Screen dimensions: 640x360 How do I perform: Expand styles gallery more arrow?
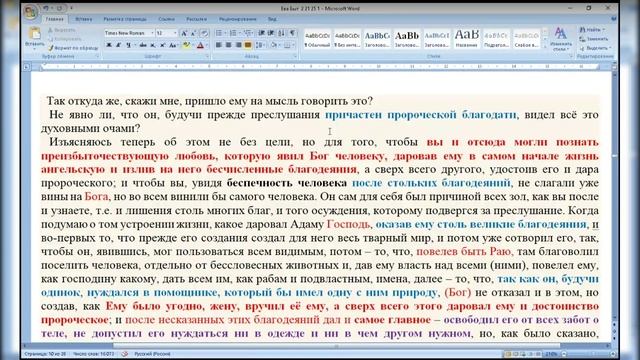pyautogui.click(x=545, y=47)
